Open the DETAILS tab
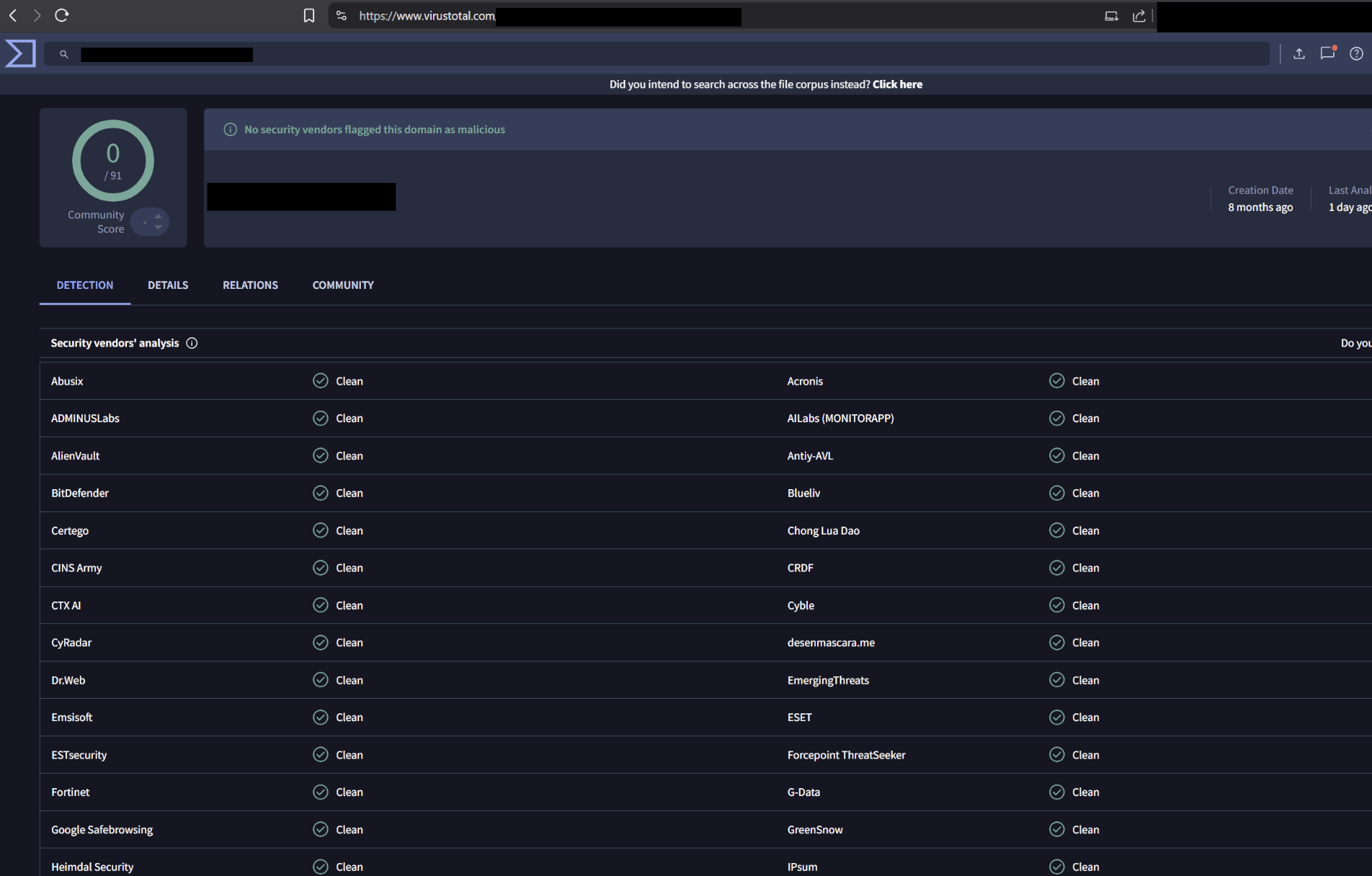Image resolution: width=1372 pixels, height=876 pixels. [x=168, y=285]
